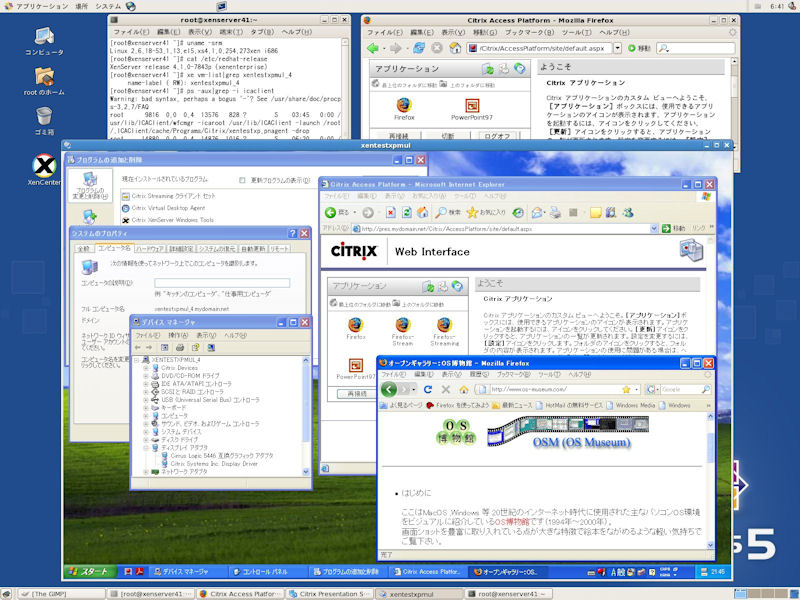Go back in Citrix Access Platform Firefox window
Screen dimensions: 800x600
[x=372, y=48]
